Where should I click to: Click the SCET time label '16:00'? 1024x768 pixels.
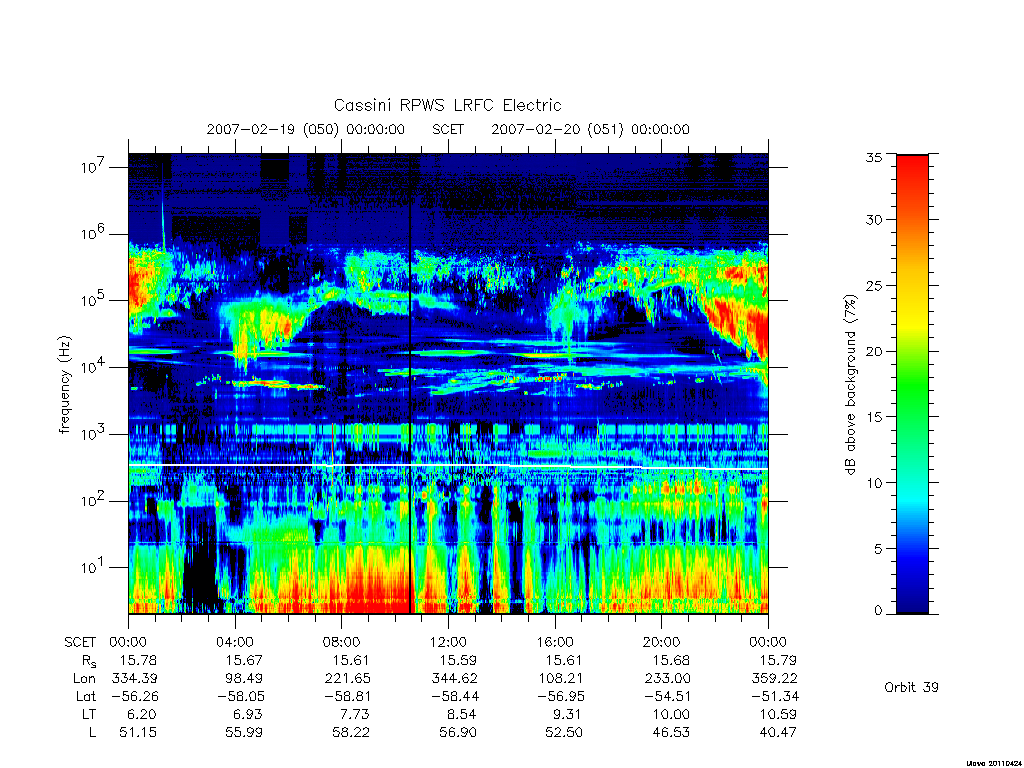point(554,642)
